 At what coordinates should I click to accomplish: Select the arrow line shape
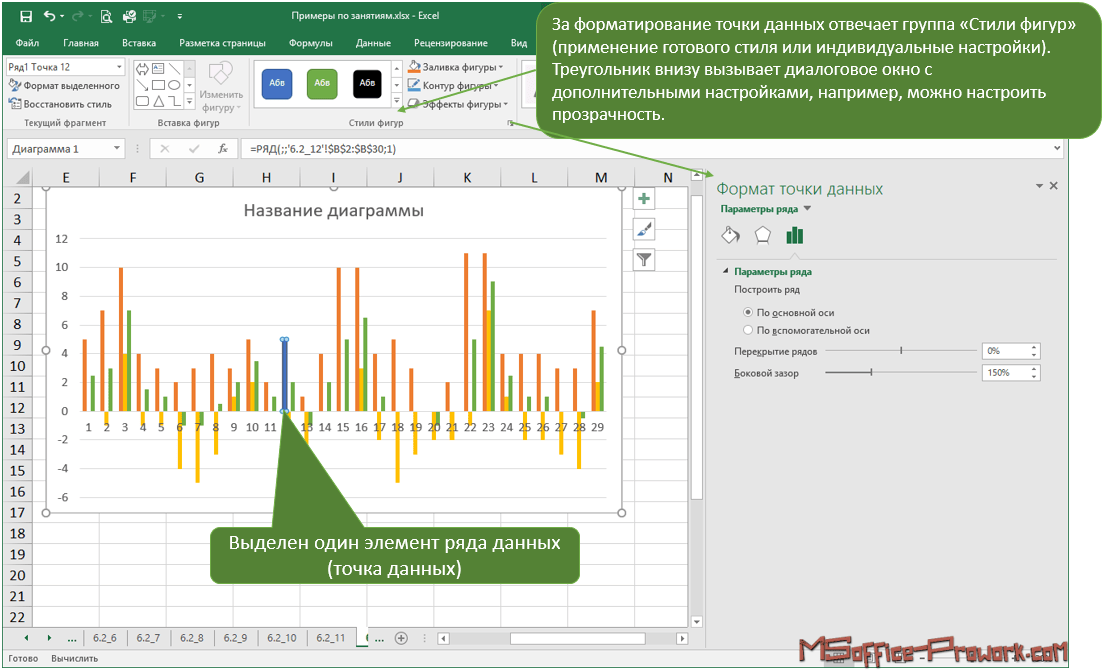(x=143, y=85)
